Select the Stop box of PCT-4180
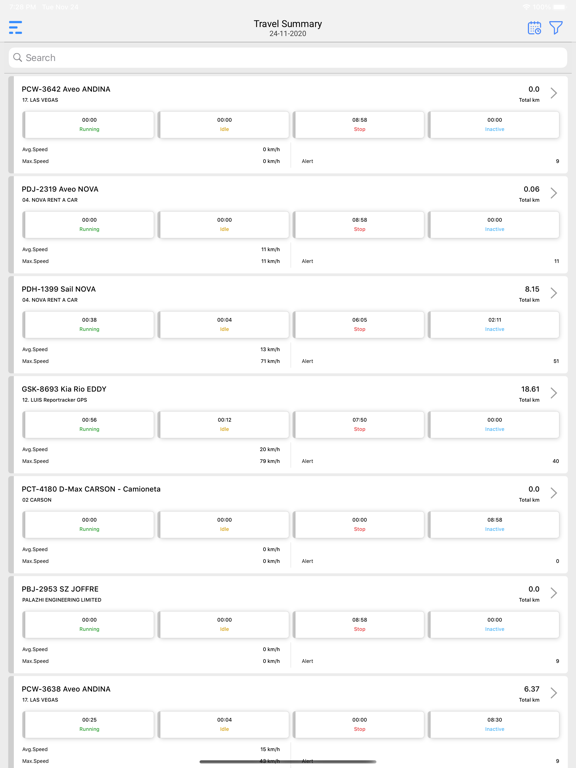Screen dimensions: 576x768 (359, 525)
